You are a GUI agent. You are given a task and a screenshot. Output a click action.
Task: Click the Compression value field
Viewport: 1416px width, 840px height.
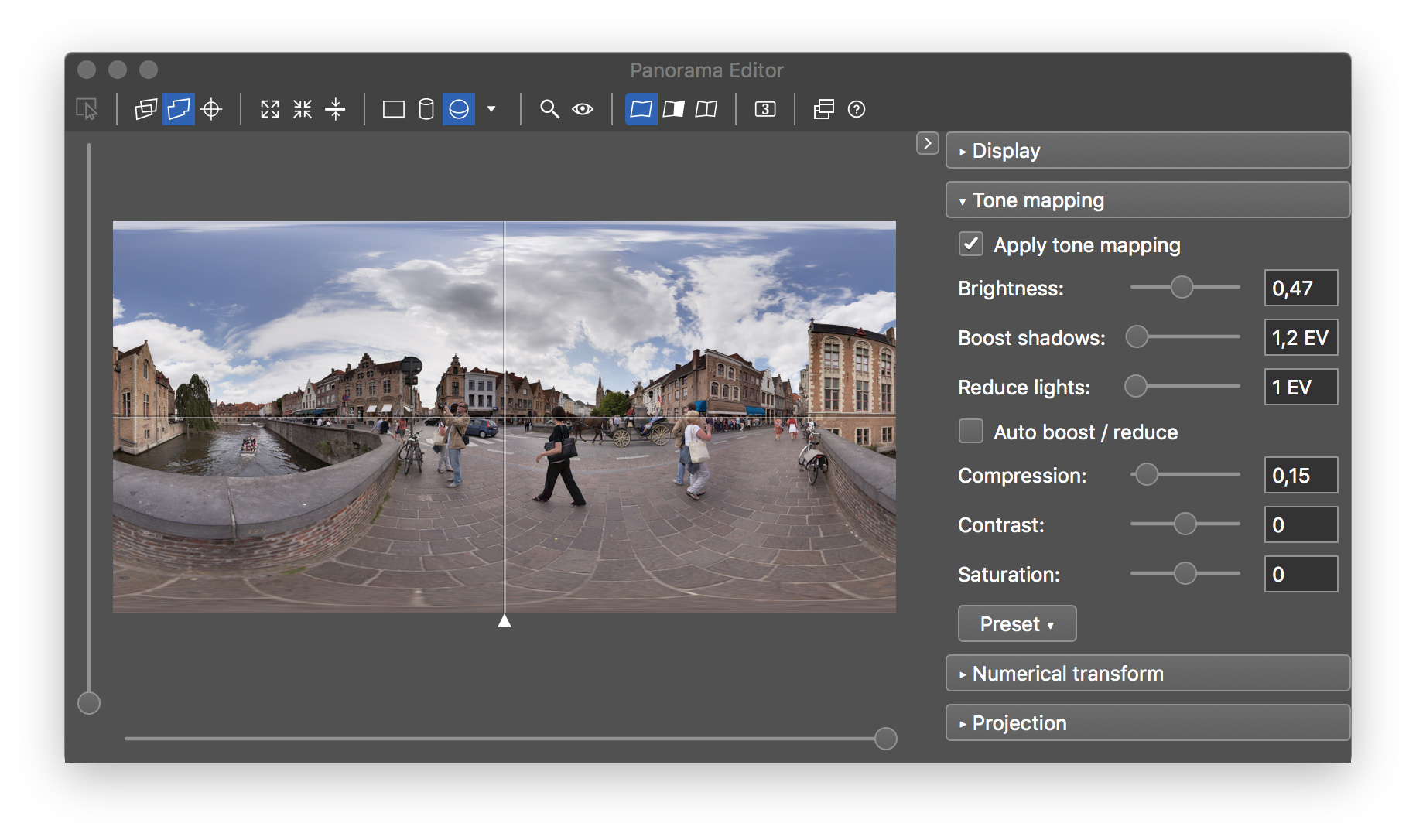pyautogui.click(x=1301, y=476)
